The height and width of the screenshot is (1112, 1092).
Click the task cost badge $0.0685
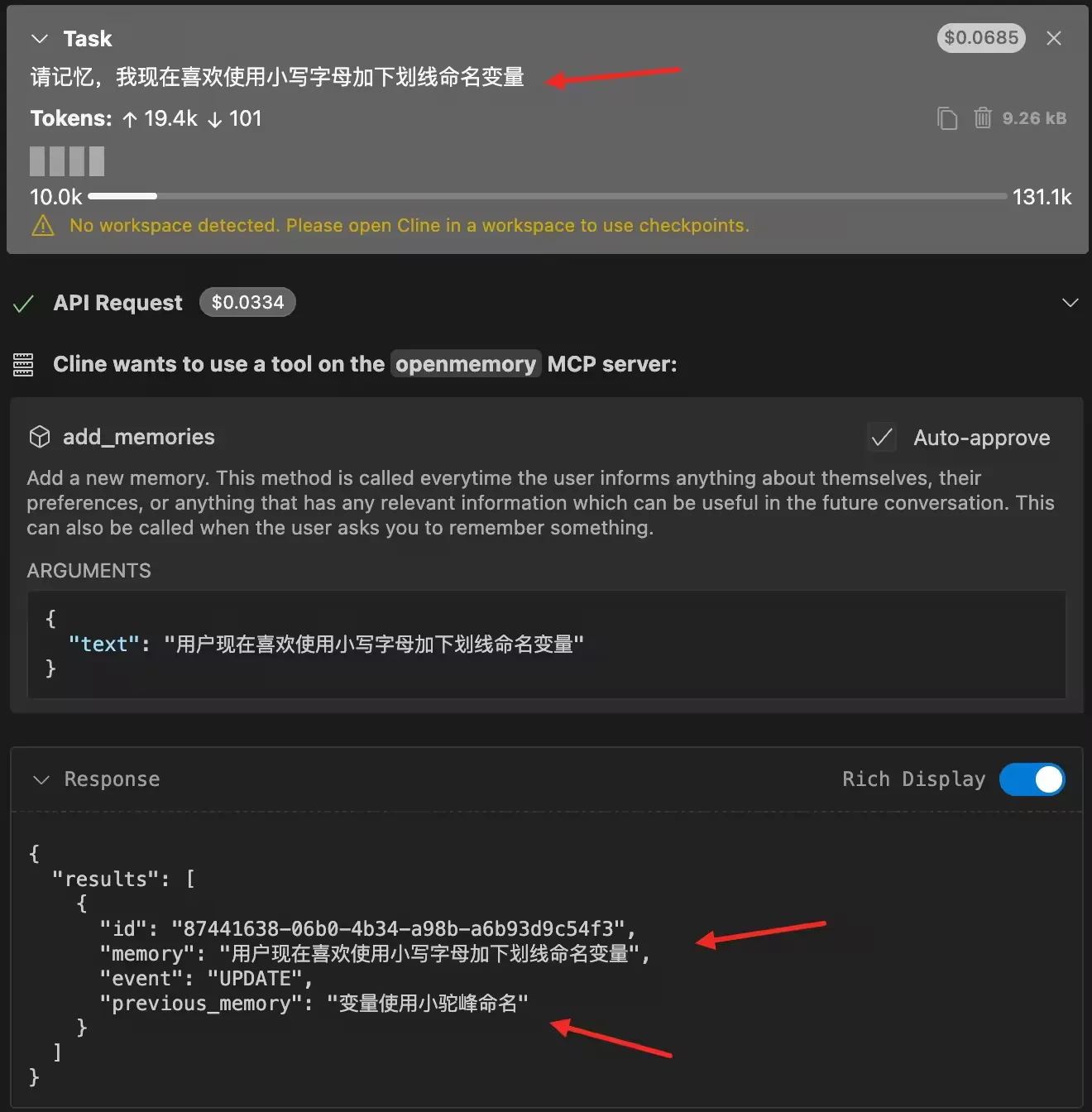[981, 37]
